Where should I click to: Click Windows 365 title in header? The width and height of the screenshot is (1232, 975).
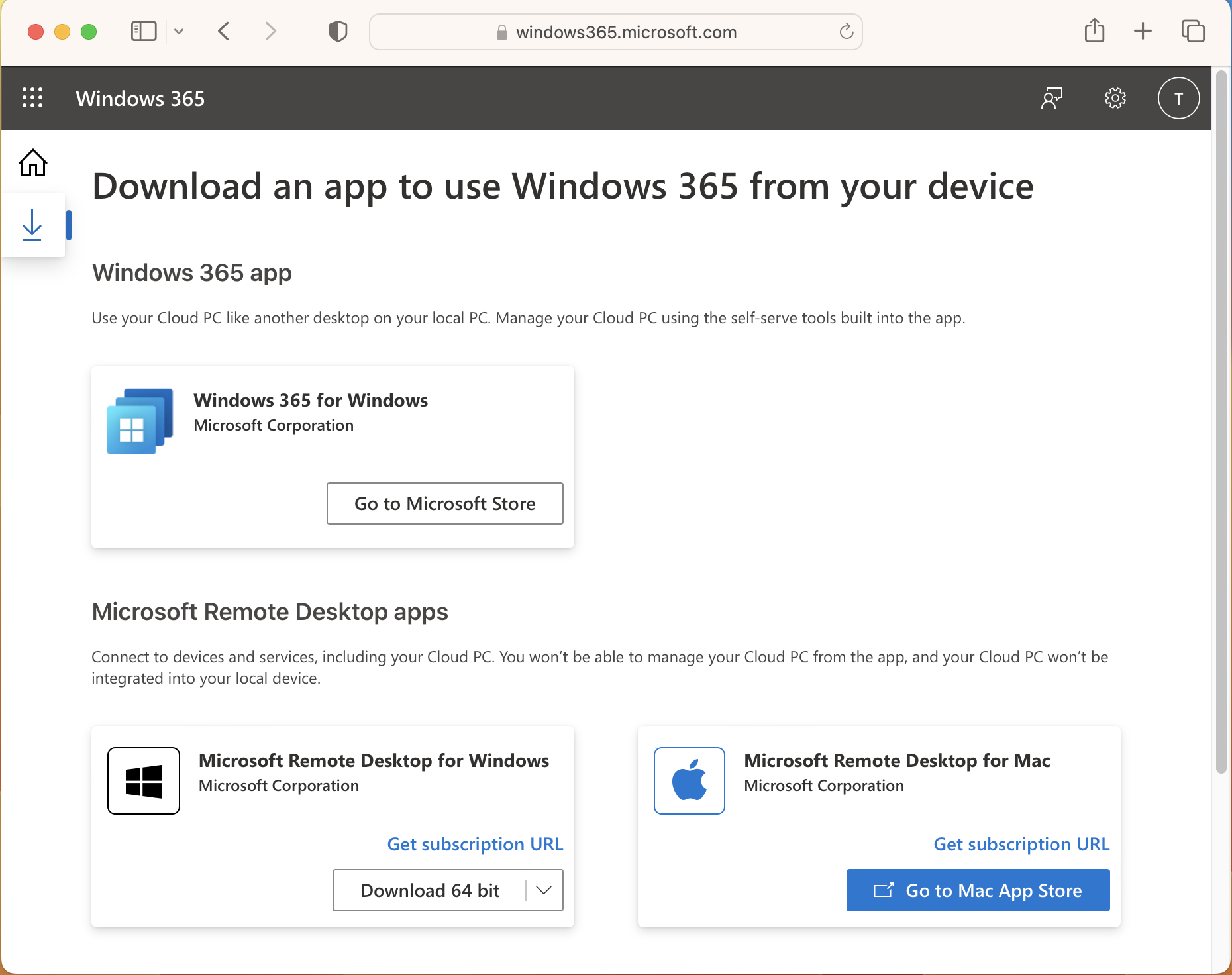(x=140, y=99)
